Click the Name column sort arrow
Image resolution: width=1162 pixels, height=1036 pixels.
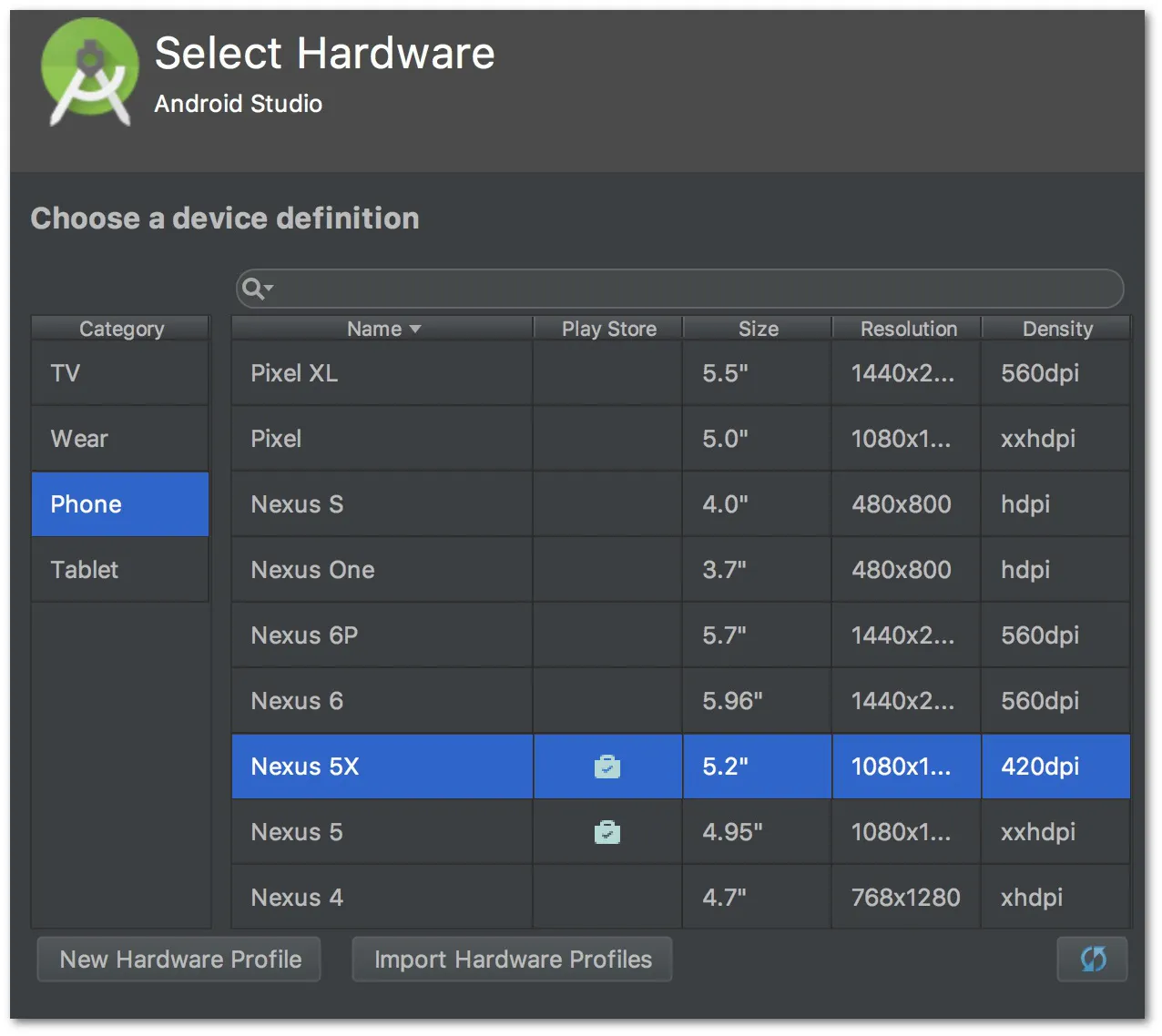tap(415, 329)
